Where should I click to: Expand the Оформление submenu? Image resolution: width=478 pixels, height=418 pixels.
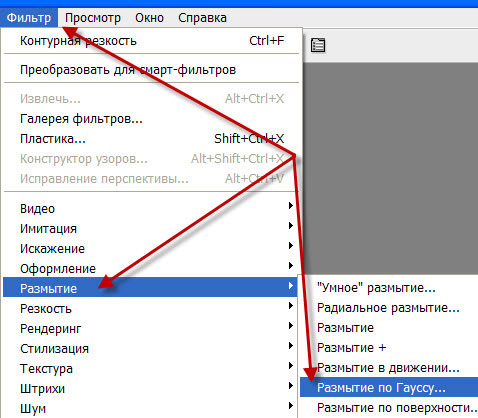pyautogui.click(x=150, y=269)
